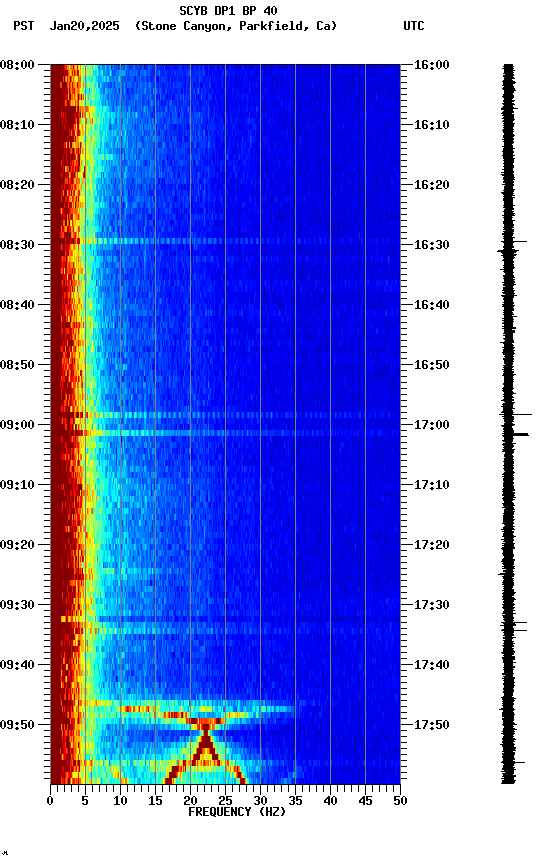Click the '09:10' PST time label
Image resolution: width=552 pixels, height=864 pixels.
[x=17, y=485]
